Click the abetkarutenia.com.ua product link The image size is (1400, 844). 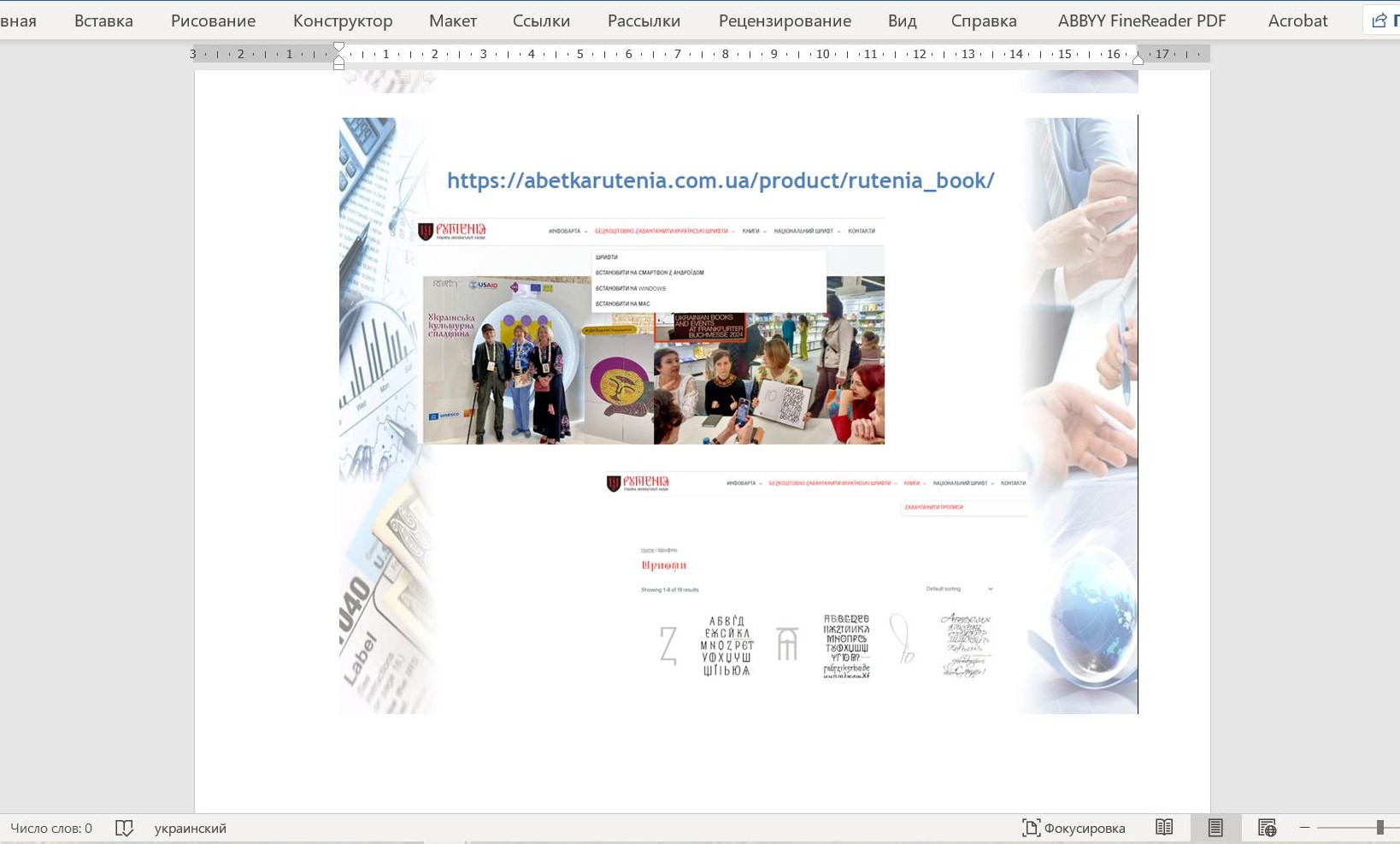(721, 180)
